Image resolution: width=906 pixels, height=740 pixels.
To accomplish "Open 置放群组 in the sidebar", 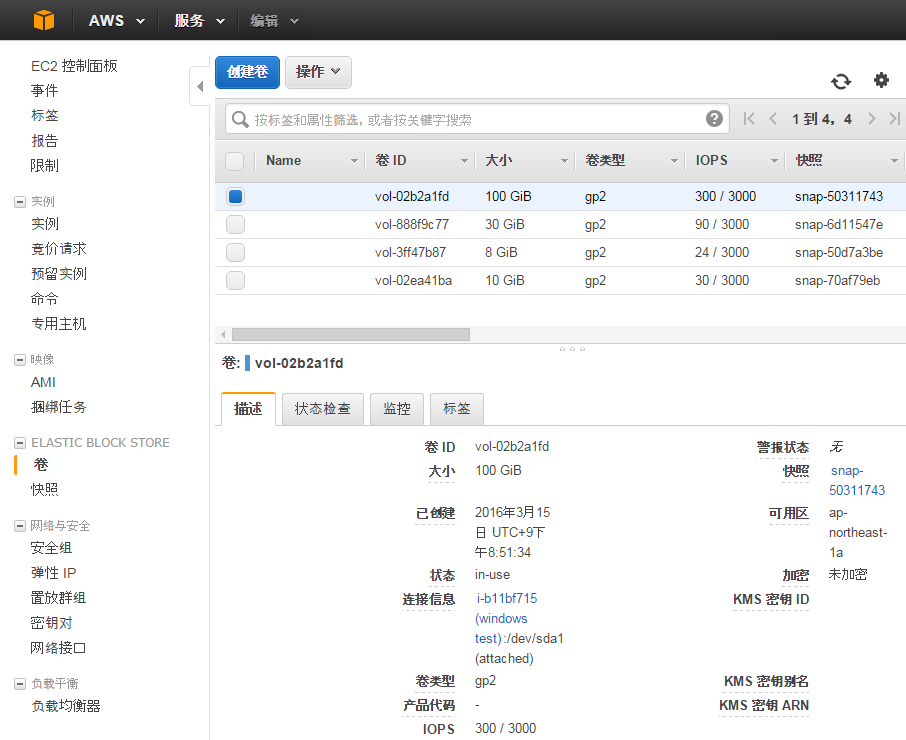I will [58, 598].
